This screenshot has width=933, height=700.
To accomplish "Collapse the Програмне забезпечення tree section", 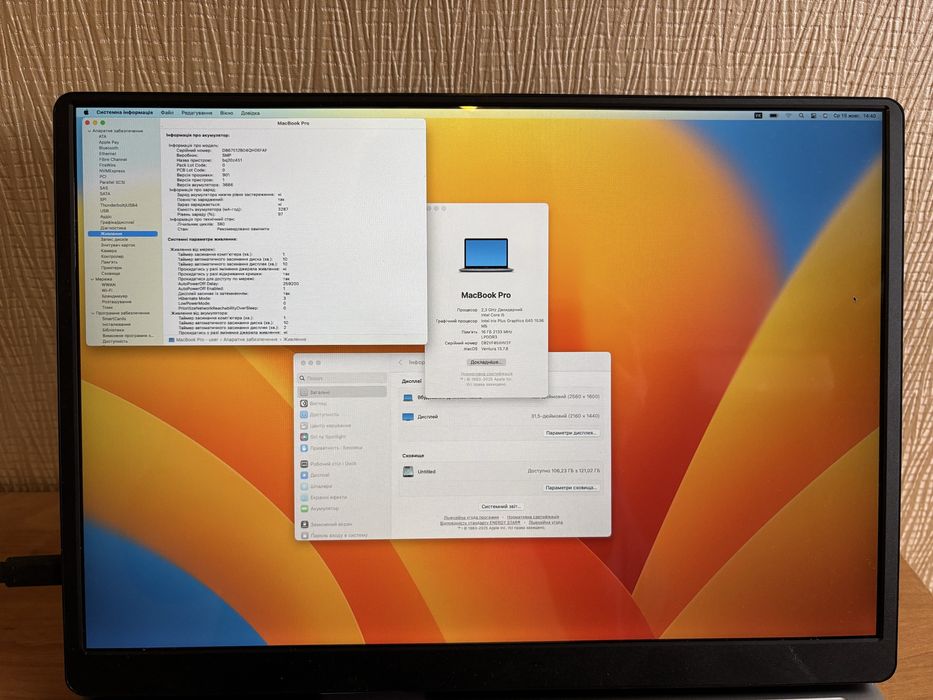I will coord(93,313).
